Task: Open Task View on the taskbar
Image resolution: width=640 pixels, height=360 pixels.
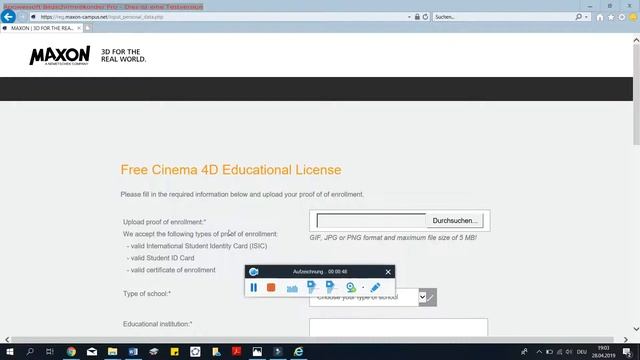Action: click(50, 351)
